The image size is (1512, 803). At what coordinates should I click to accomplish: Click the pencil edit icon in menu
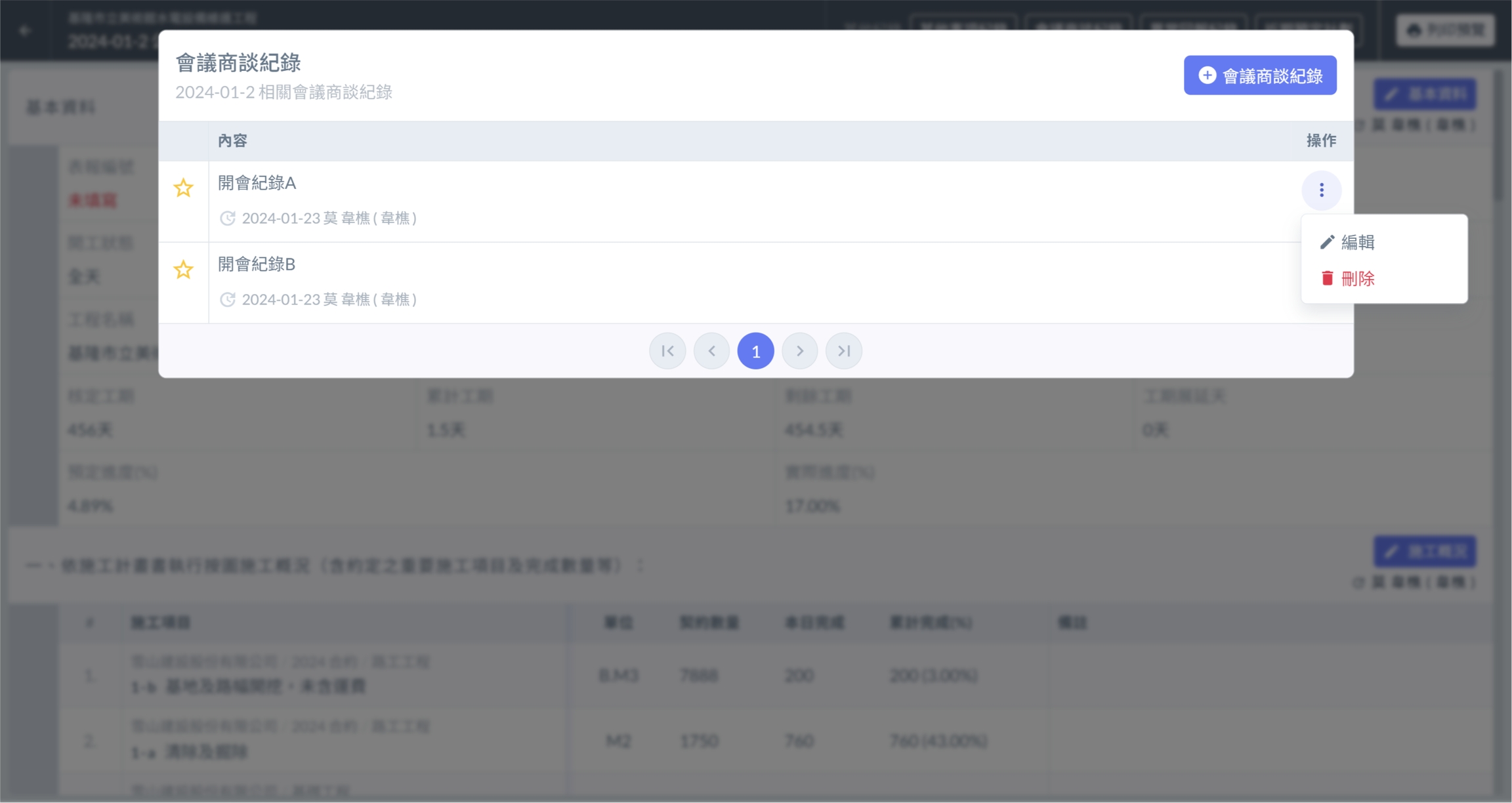(1327, 242)
